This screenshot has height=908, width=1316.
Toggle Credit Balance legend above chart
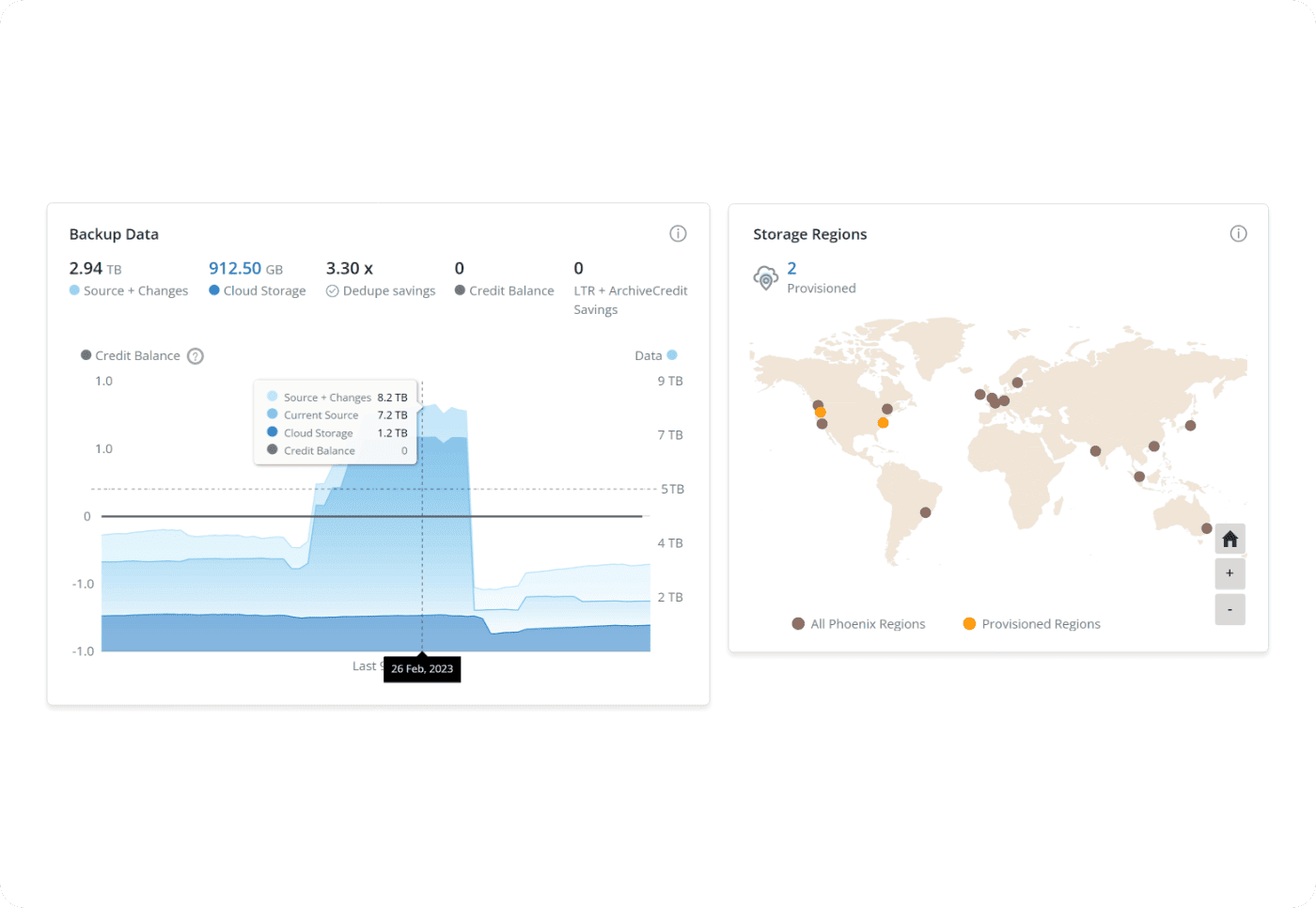pos(130,356)
